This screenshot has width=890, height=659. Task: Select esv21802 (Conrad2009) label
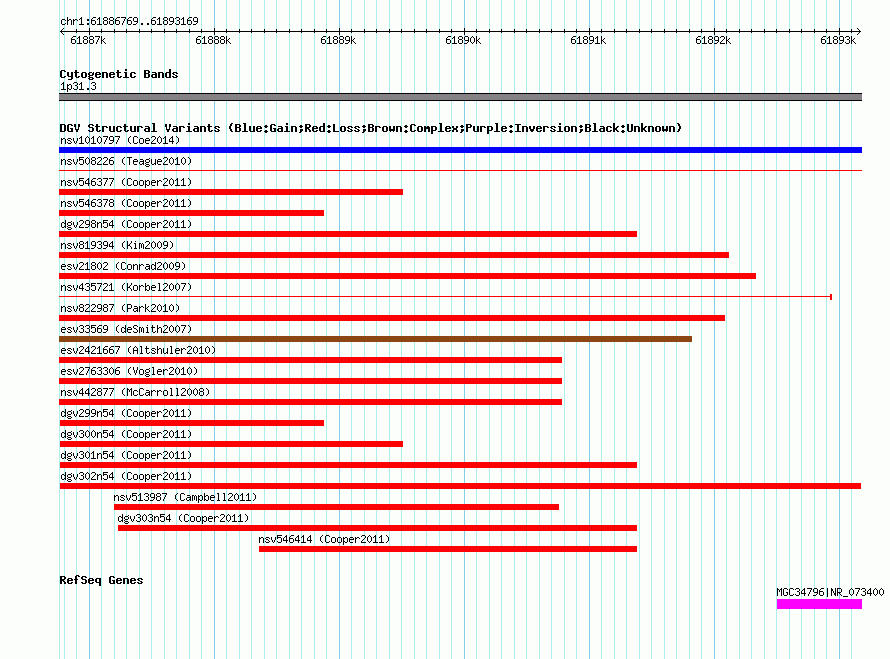(x=123, y=266)
